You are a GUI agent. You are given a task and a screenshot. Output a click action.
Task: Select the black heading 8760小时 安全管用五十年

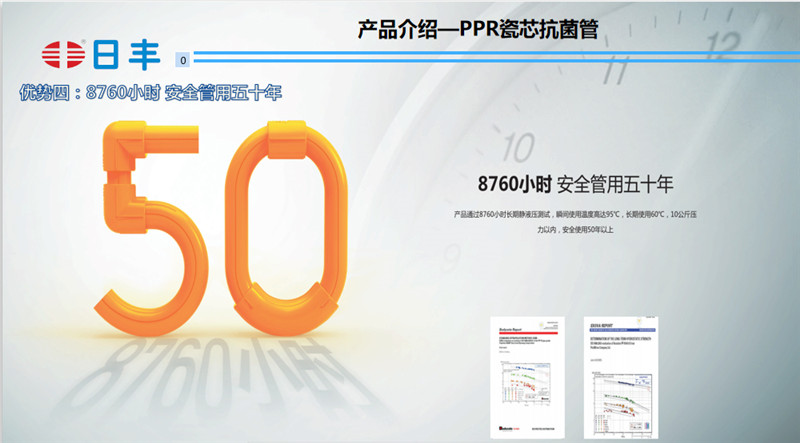pyautogui.click(x=577, y=185)
